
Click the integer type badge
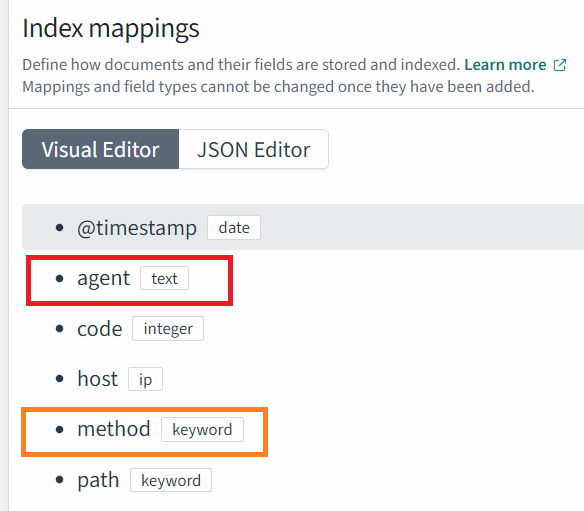click(168, 328)
